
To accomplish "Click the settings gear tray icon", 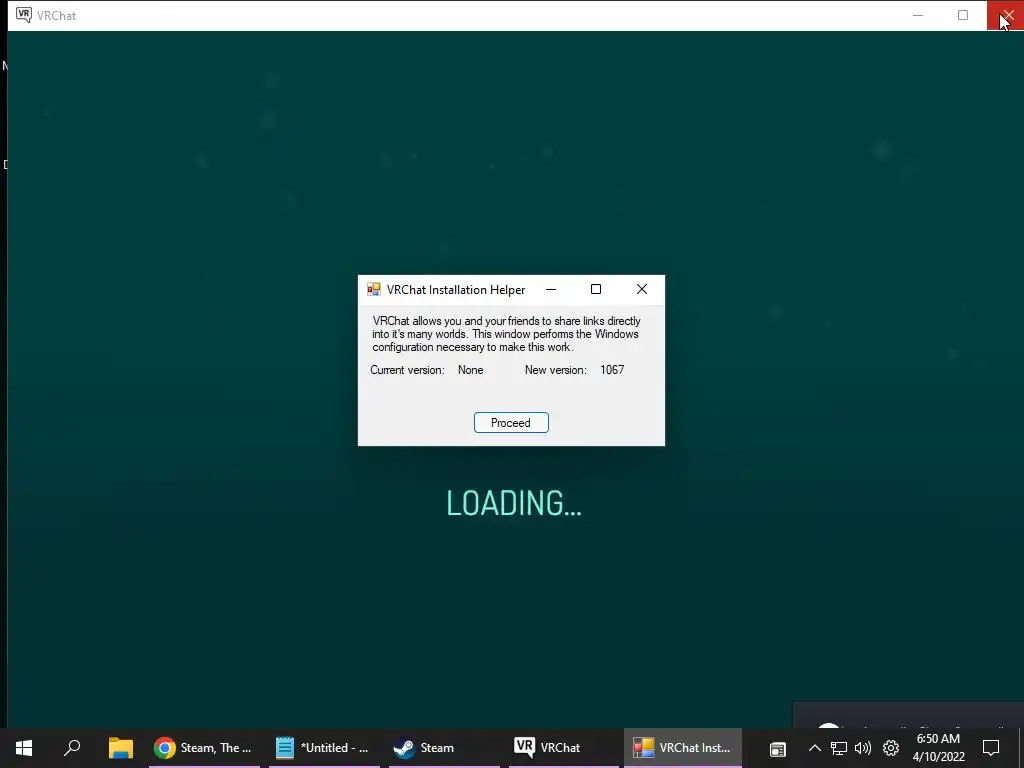I will point(891,748).
